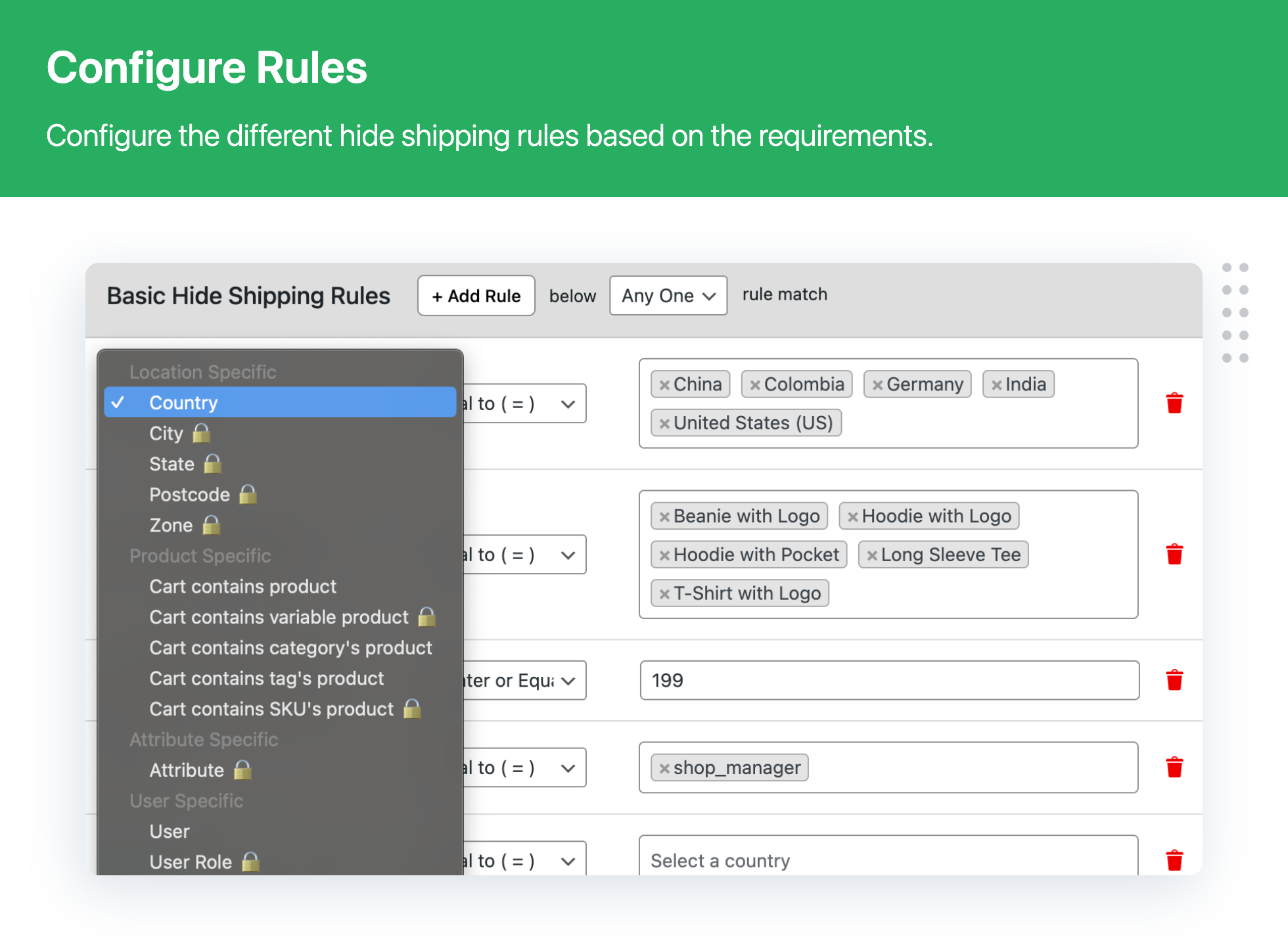Pick the checked Country option
This screenshot has width=1288, height=941.
point(280,402)
